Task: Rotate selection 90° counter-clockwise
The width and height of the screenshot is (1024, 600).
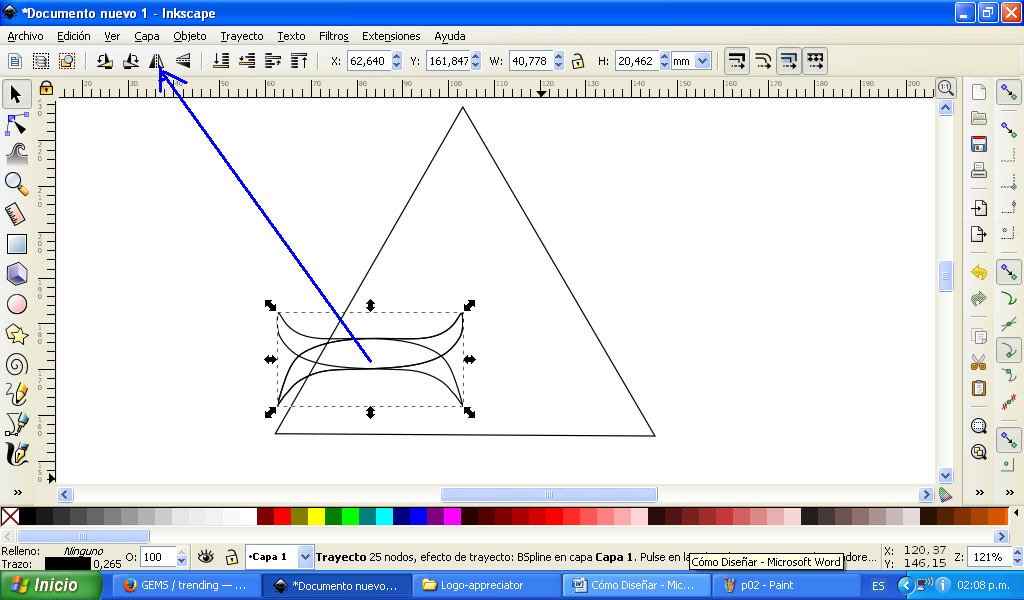Action: (x=104, y=61)
